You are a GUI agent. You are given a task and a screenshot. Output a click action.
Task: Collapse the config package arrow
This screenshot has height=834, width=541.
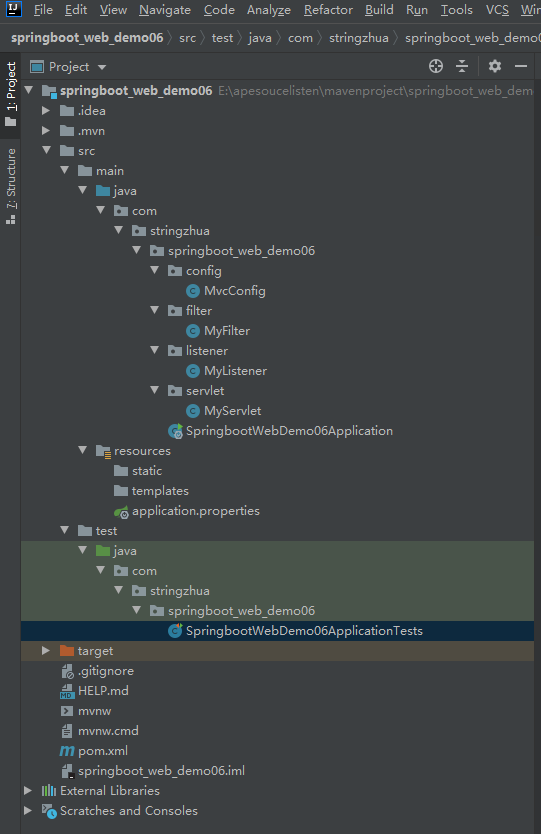point(155,270)
